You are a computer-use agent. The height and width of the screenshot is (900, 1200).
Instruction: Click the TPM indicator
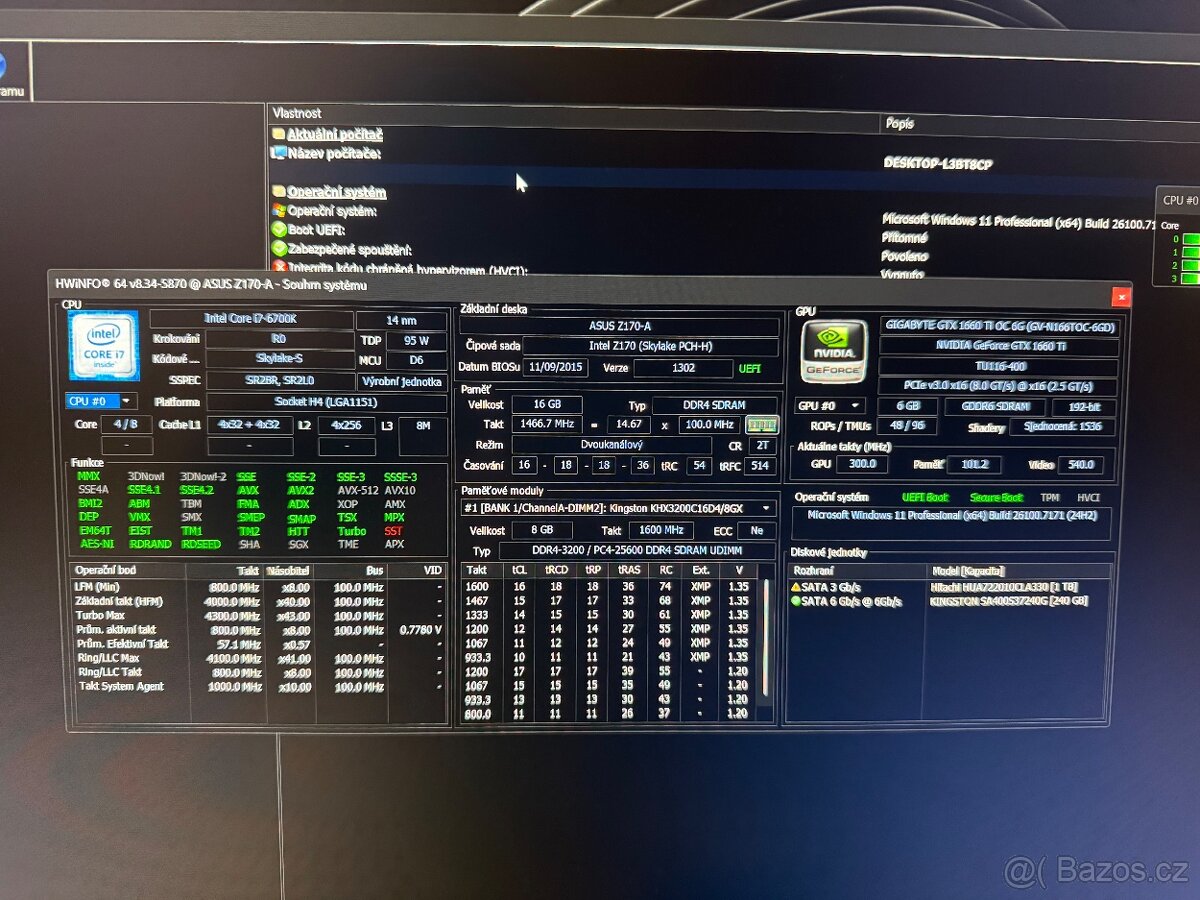(1049, 497)
